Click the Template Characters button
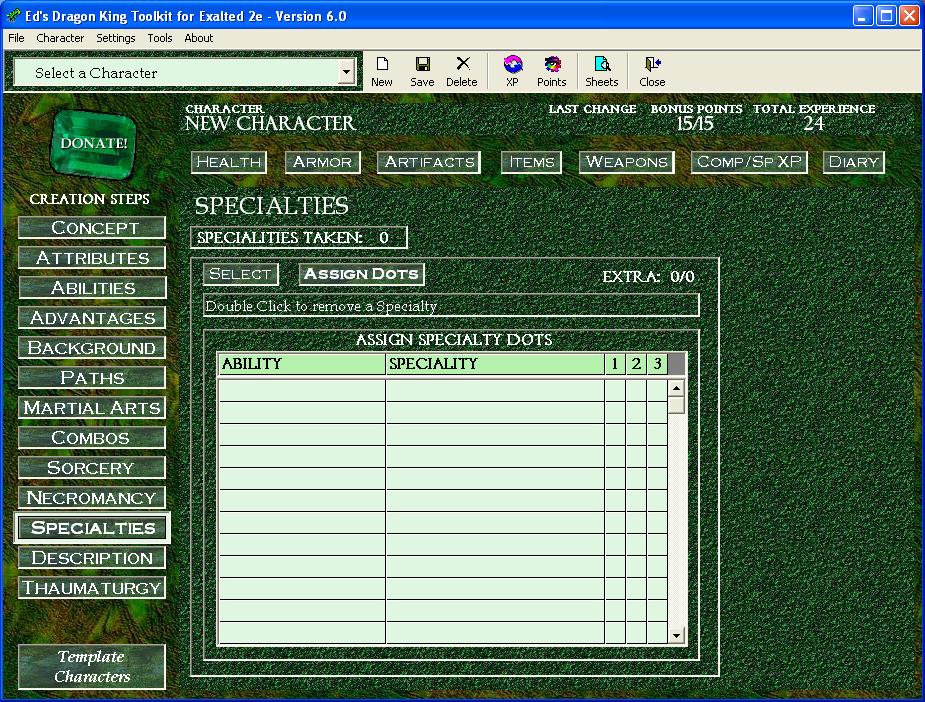Screen dimensions: 925x702 92,667
